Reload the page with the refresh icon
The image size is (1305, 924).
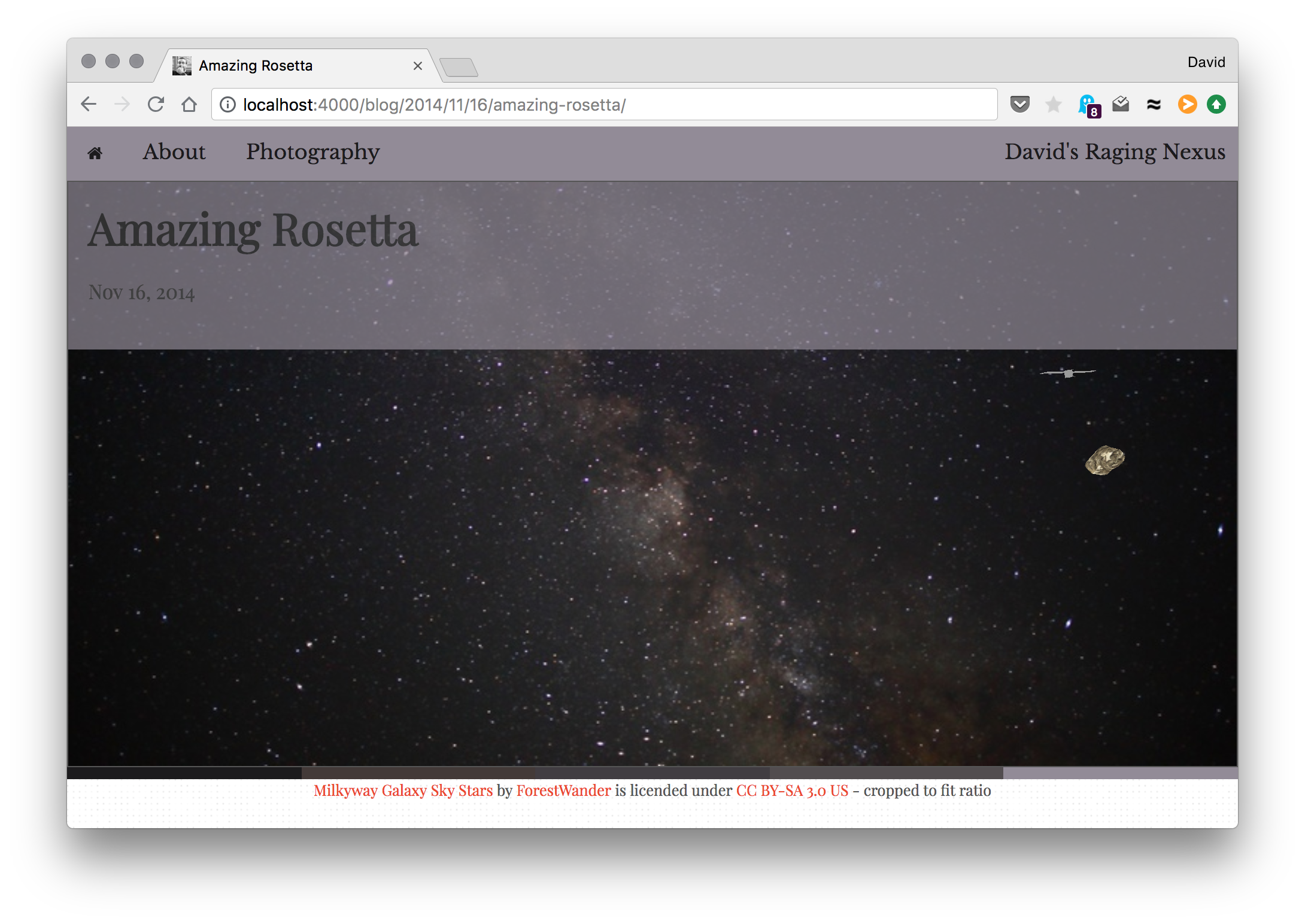pos(156,104)
